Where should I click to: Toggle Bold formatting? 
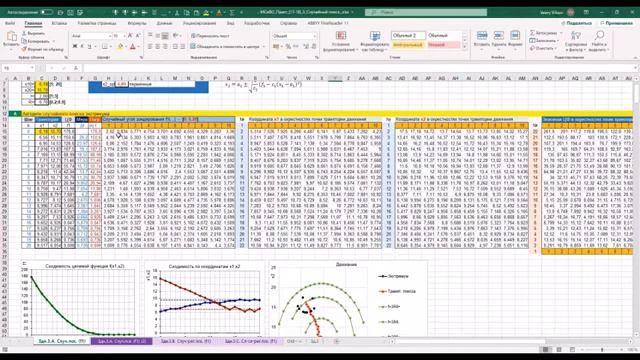pos(75,47)
